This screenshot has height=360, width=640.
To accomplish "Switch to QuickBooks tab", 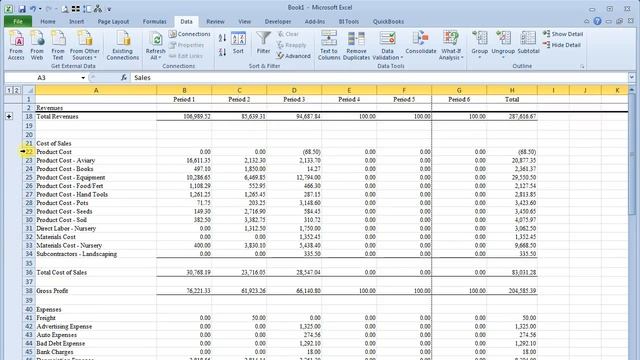I will tap(388, 22).
